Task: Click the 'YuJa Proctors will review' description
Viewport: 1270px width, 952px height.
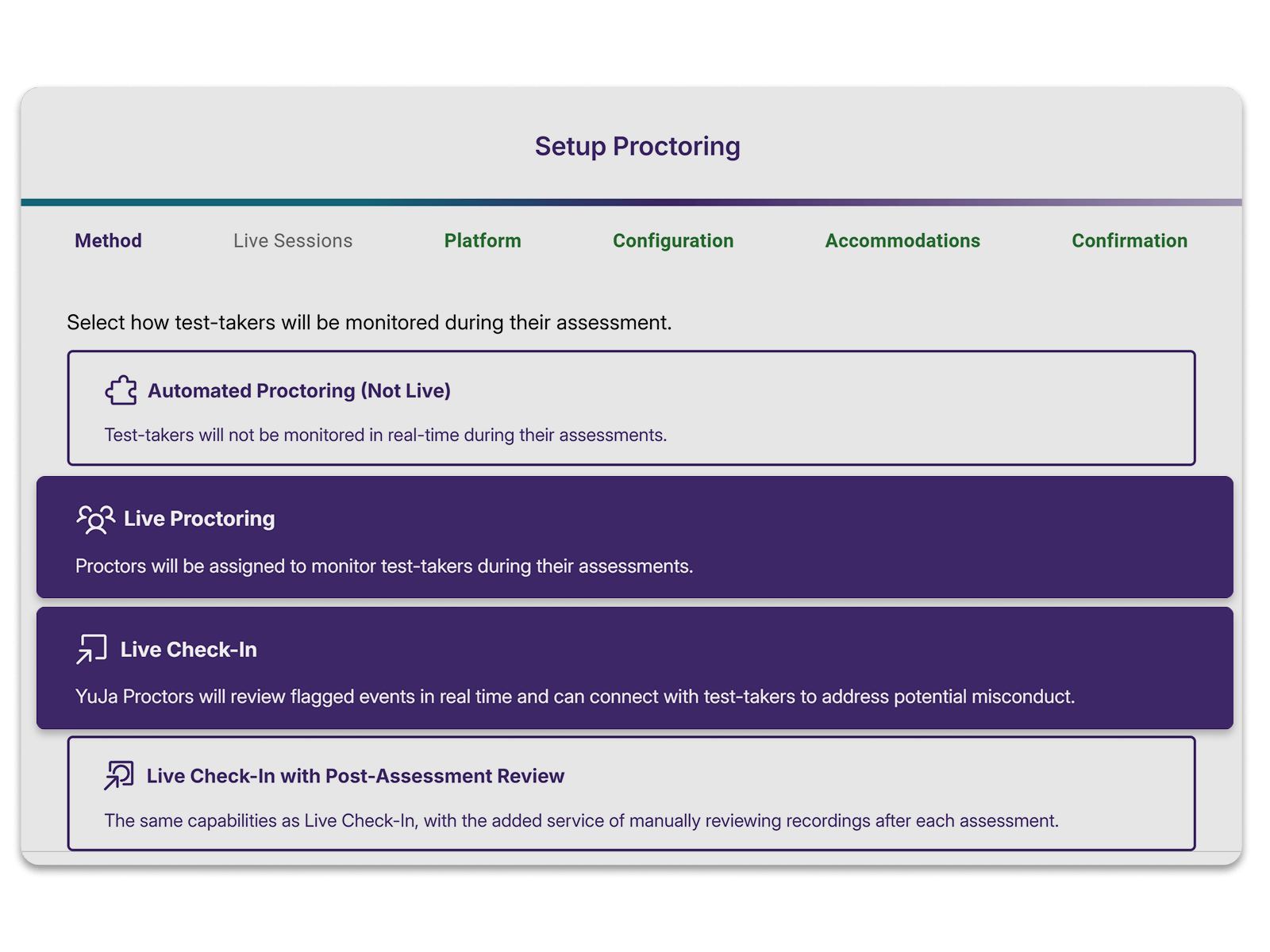Action: (x=575, y=697)
